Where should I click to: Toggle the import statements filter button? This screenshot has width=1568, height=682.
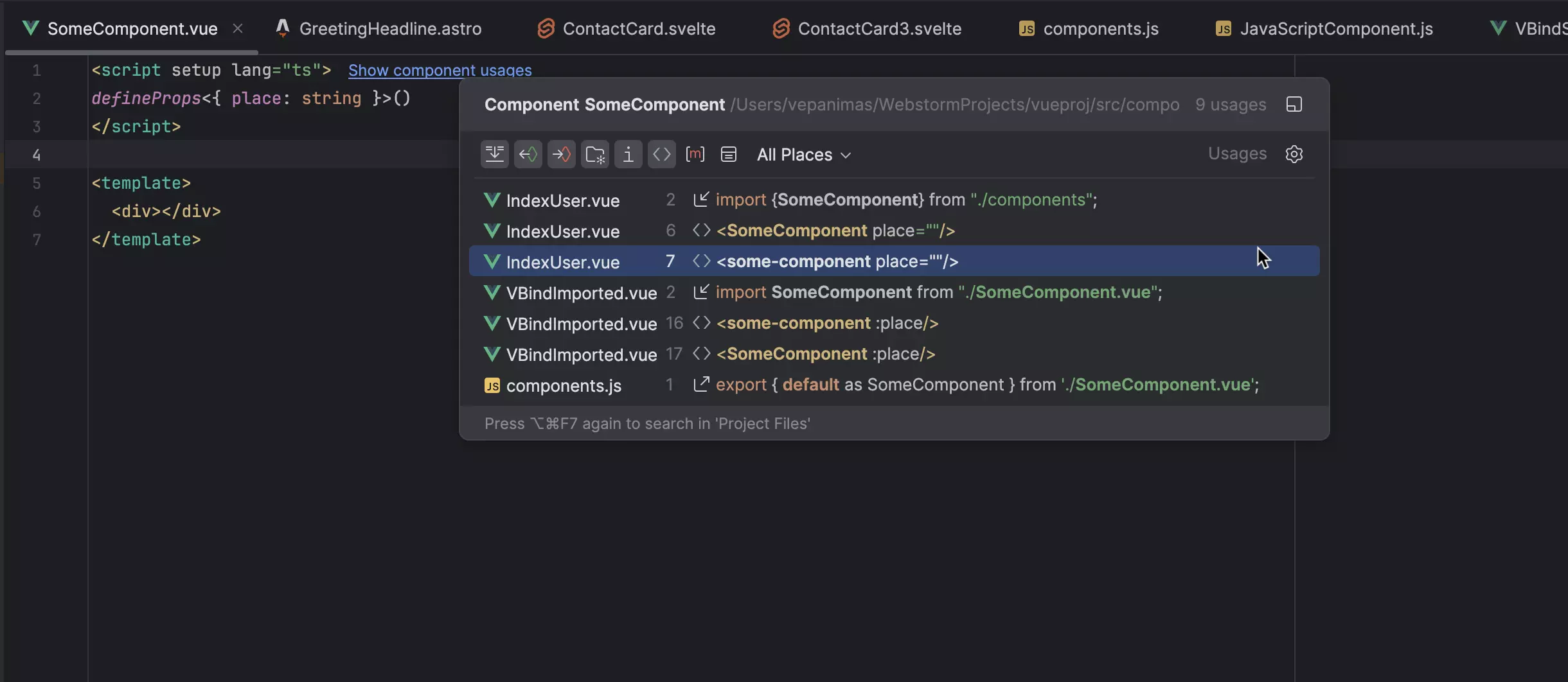494,155
